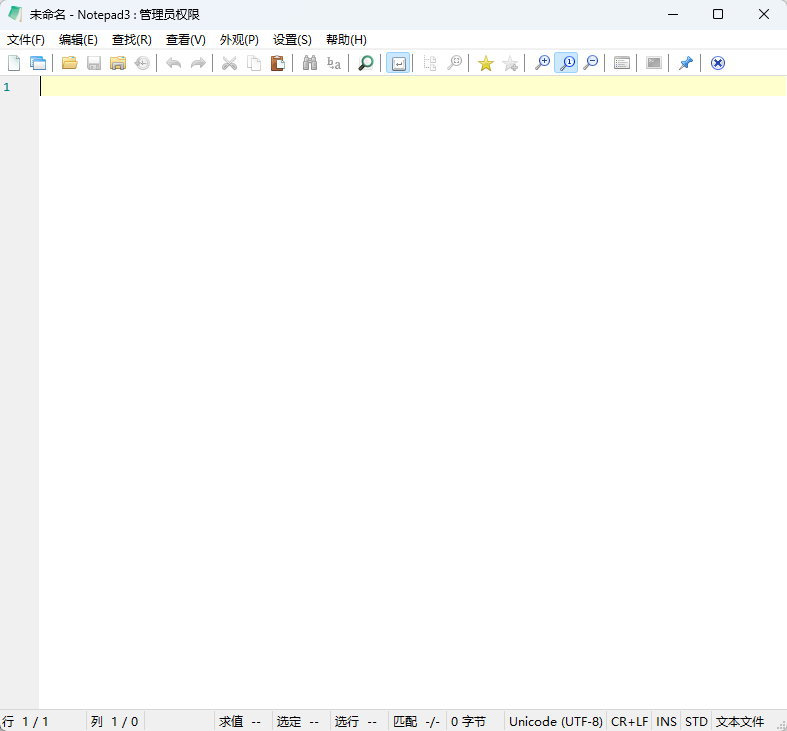Click the Save floppy disk icon
This screenshot has height=731, width=787.
(x=94, y=63)
